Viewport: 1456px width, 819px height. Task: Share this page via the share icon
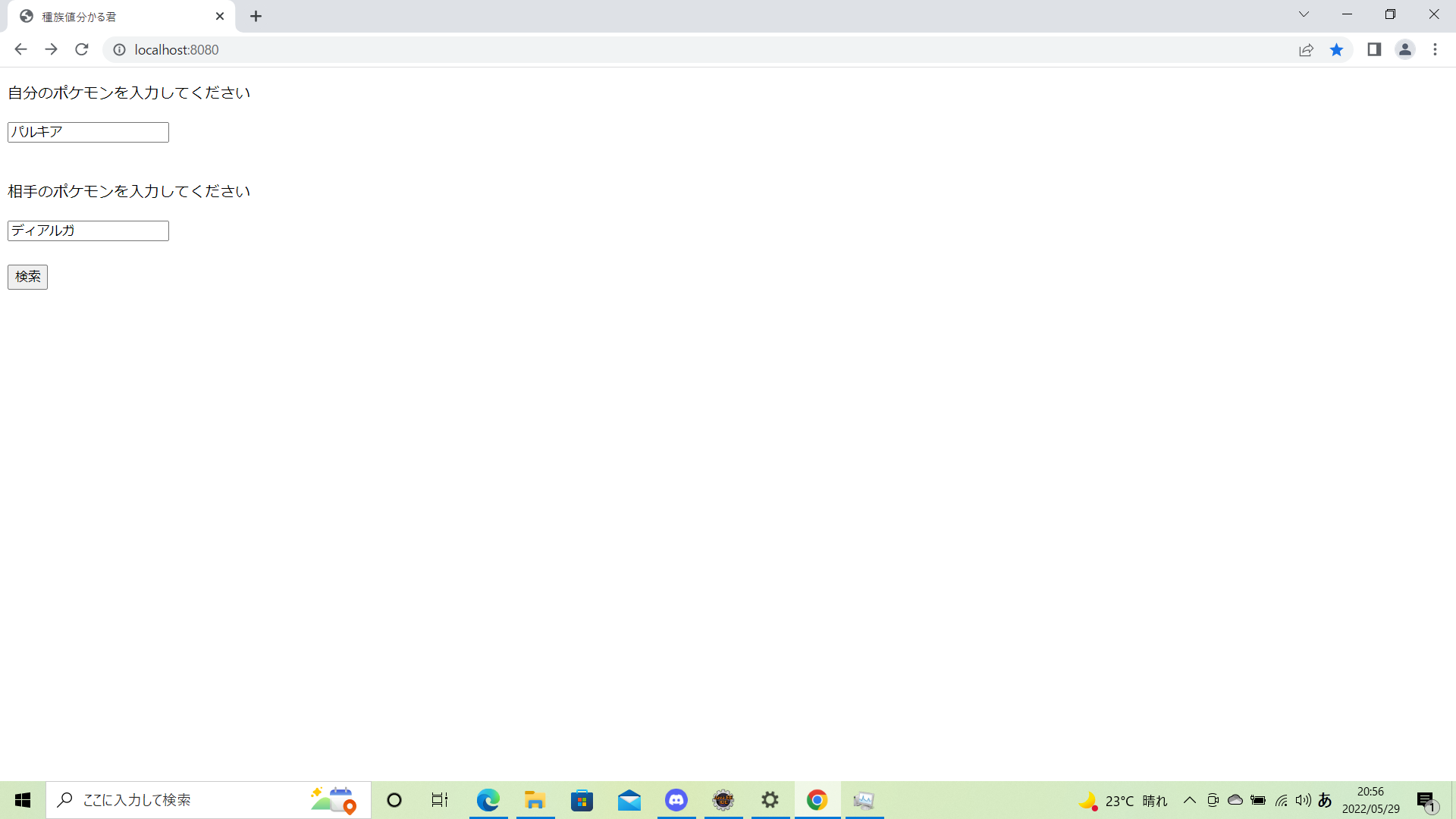[x=1306, y=49]
